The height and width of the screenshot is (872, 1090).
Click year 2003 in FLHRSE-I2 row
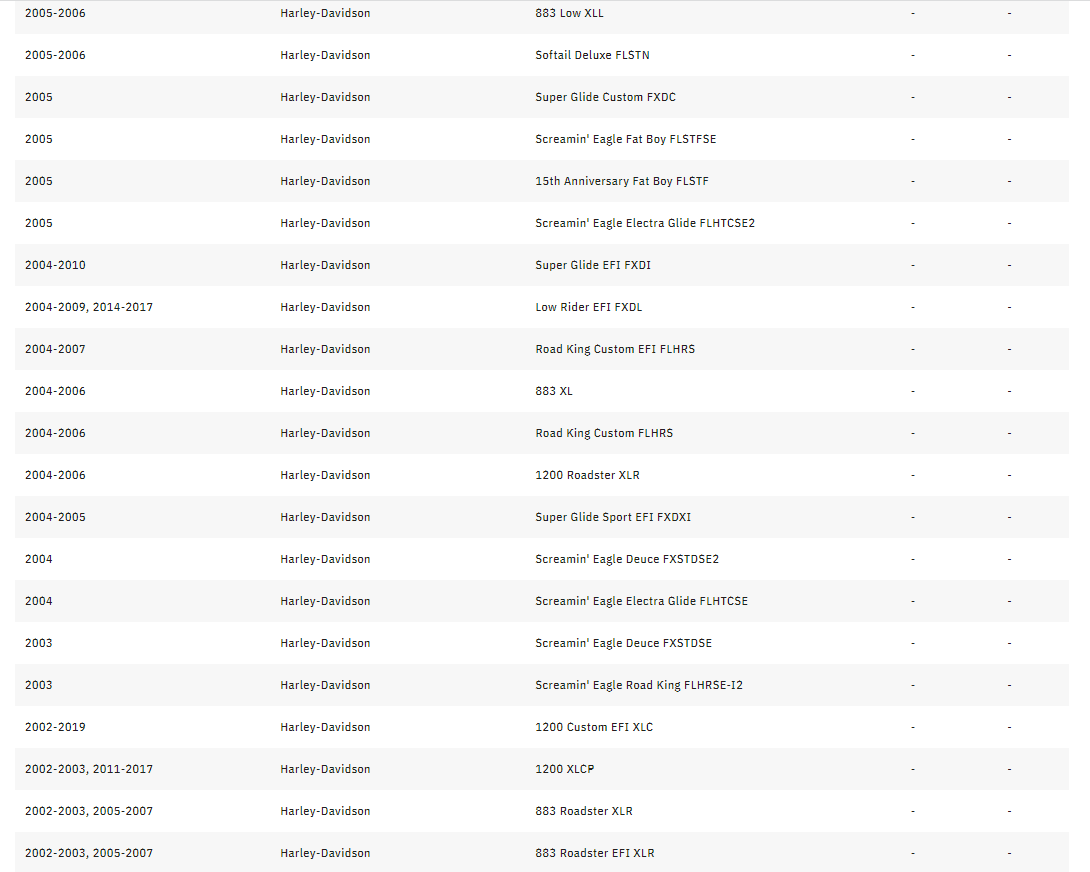tap(39, 685)
